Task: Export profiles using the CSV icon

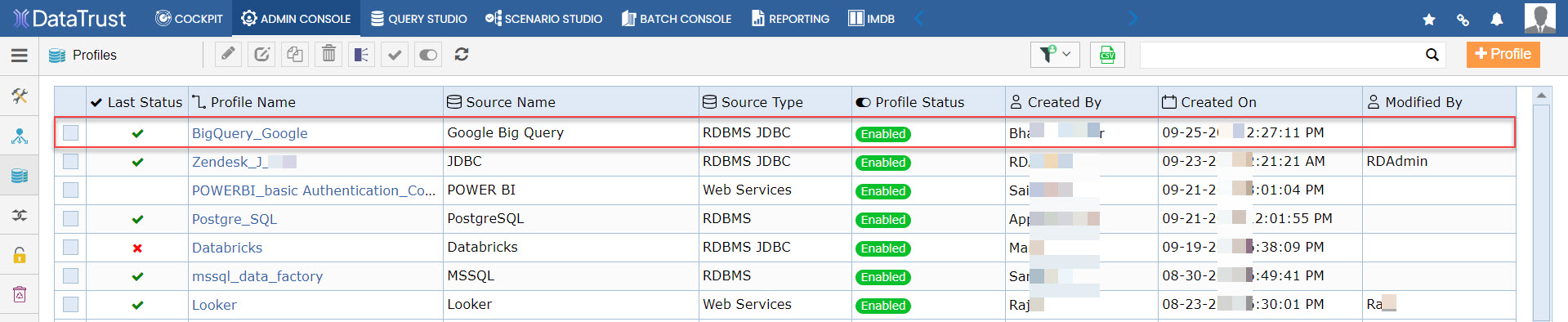Action: 1107,55
